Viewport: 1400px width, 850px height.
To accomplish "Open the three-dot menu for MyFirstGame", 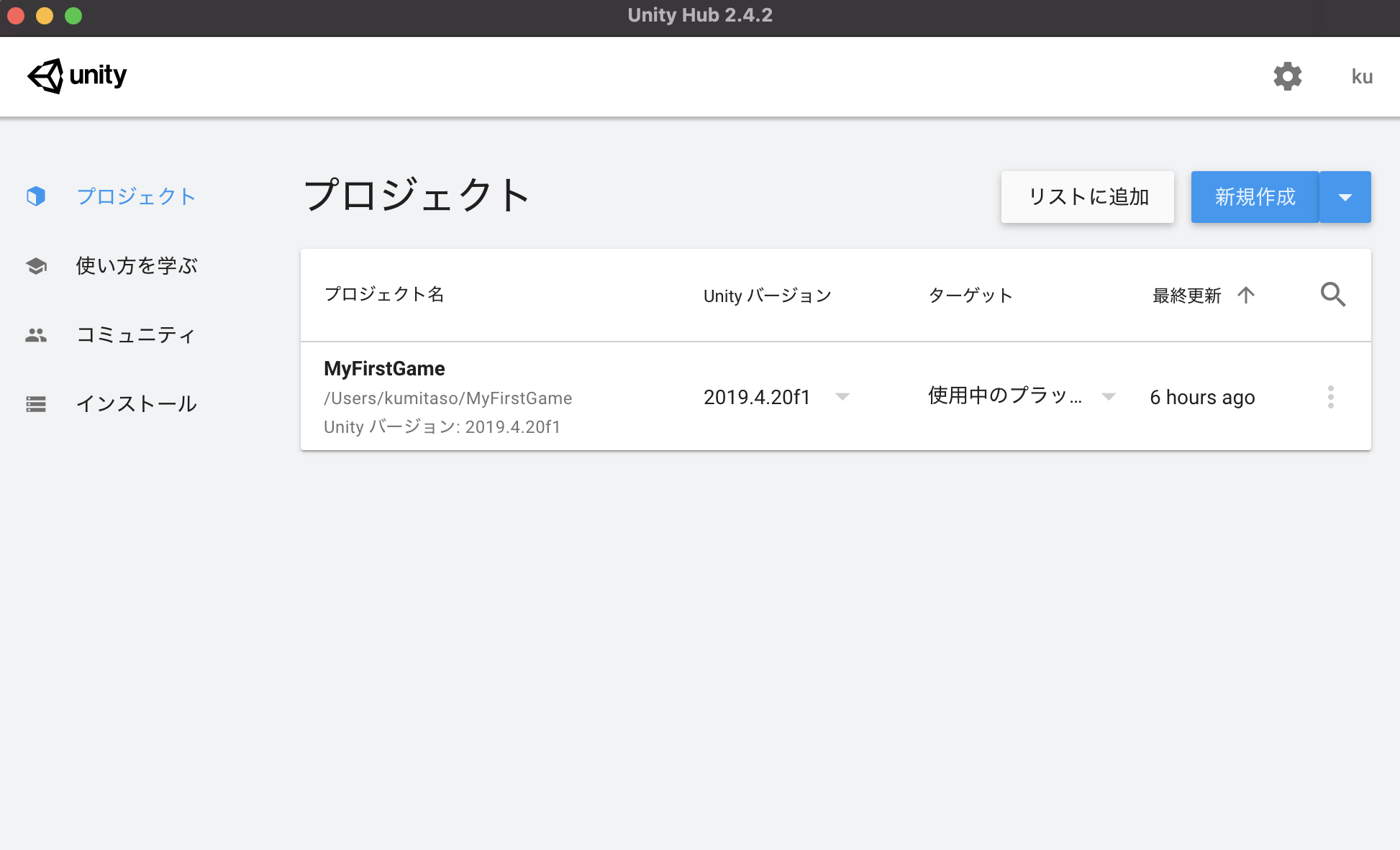I will coord(1331,397).
